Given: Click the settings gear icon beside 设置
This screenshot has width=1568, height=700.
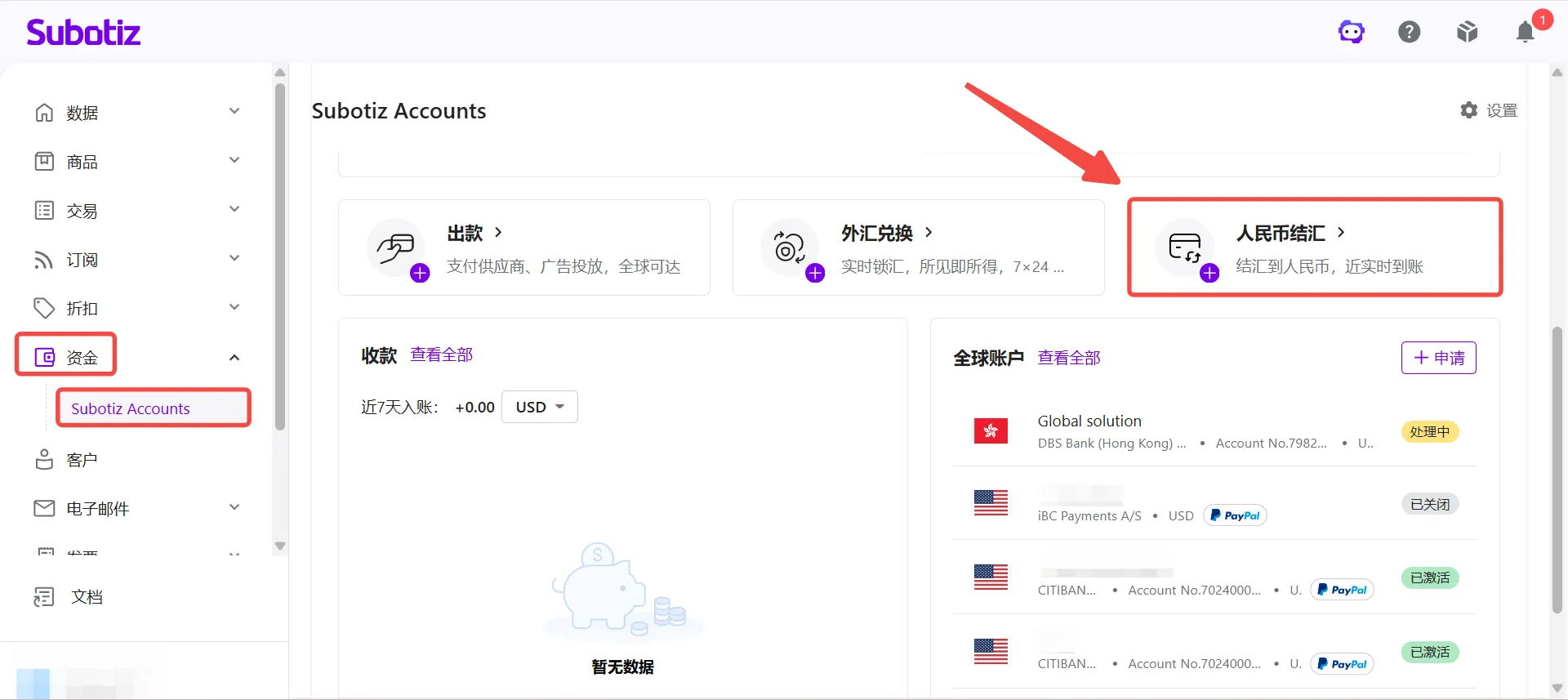Looking at the screenshot, I should click(x=1469, y=110).
